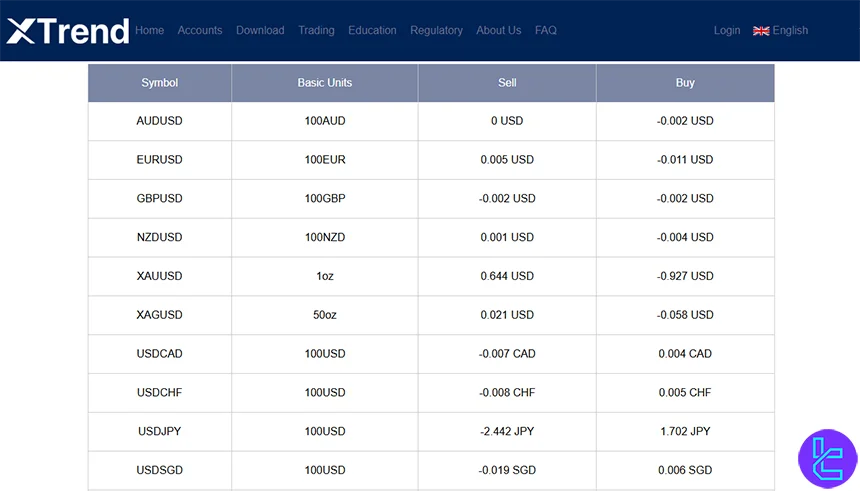Viewport: 860px width, 491px height.
Task: Click the XTrend logo
Action: click(68, 31)
